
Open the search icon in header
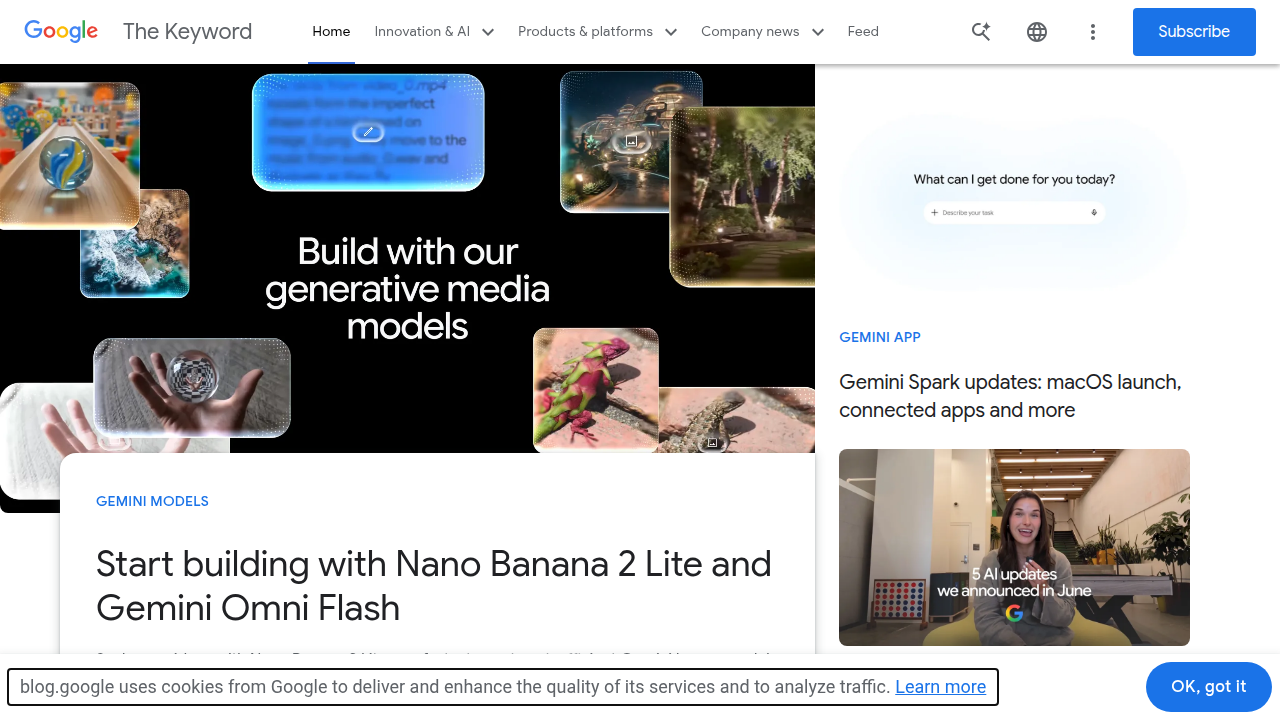pos(981,32)
